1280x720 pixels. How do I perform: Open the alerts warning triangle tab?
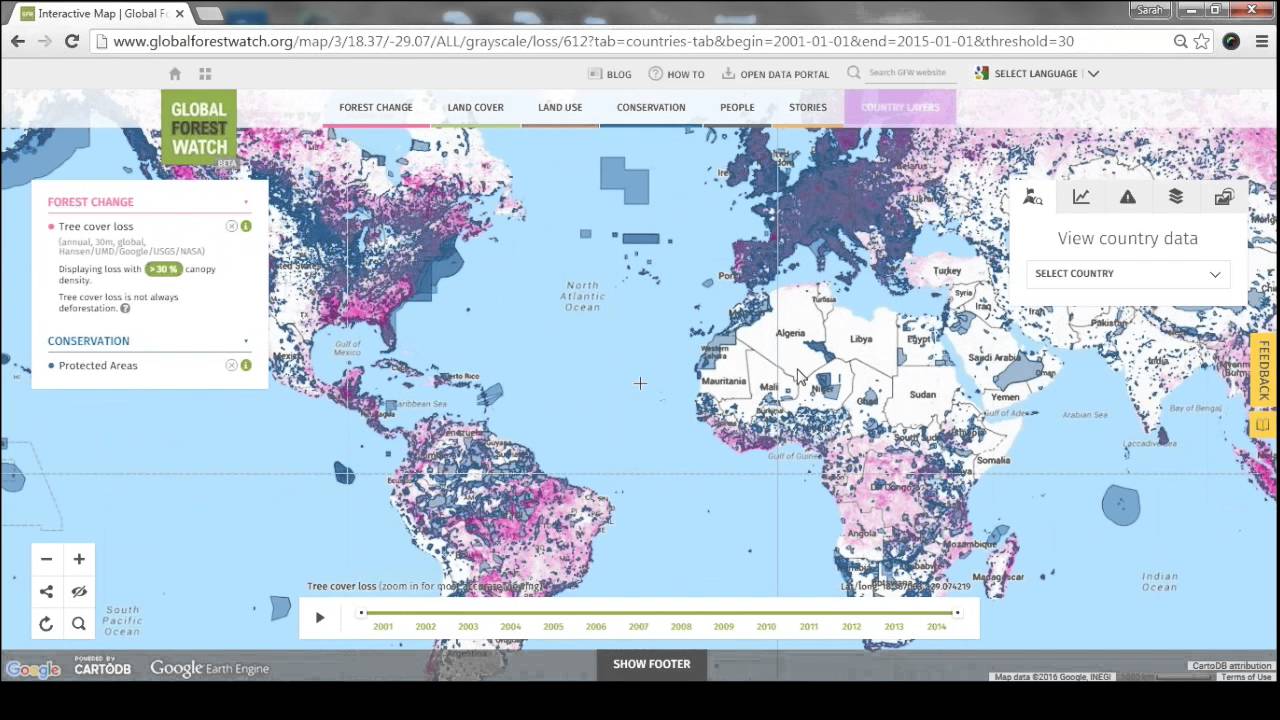pyautogui.click(x=1128, y=197)
